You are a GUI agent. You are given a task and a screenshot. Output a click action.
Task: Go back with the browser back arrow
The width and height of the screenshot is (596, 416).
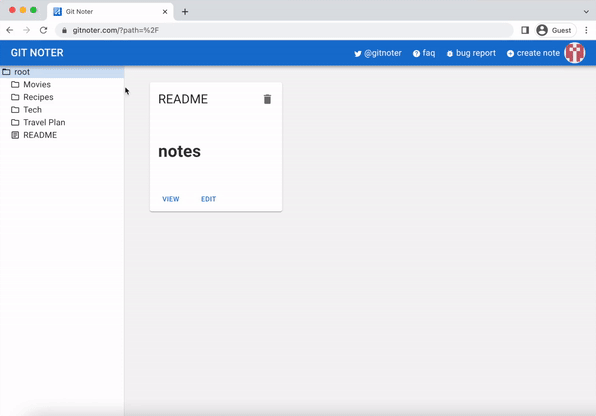10,30
